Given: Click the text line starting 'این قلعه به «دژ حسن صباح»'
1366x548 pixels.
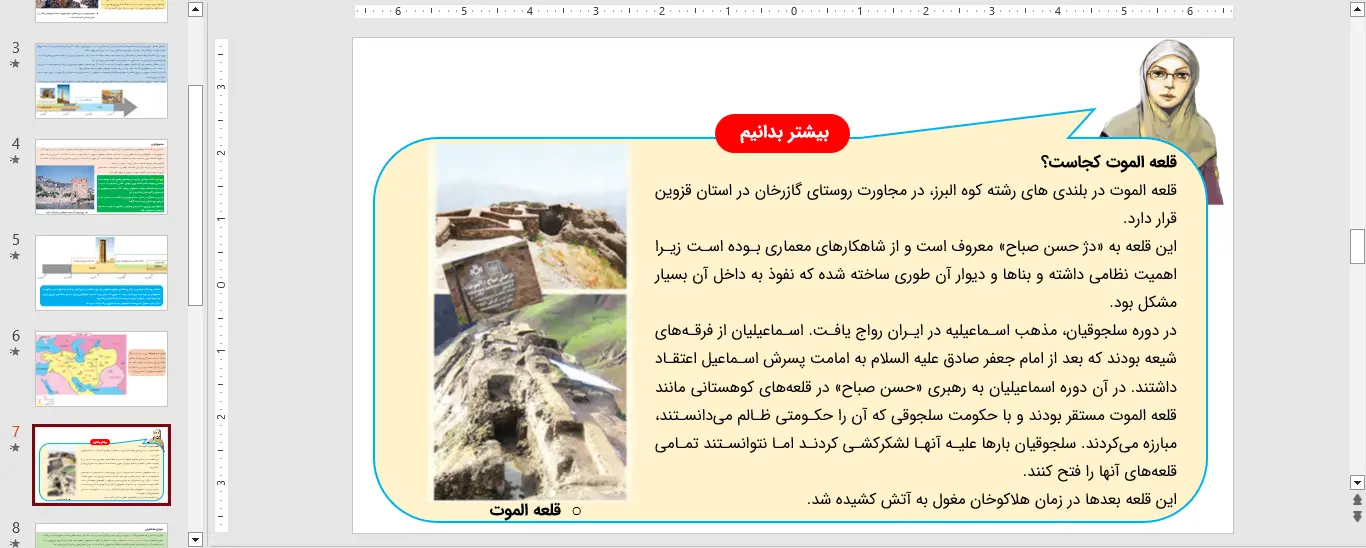Looking at the screenshot, I should [917, 246].
